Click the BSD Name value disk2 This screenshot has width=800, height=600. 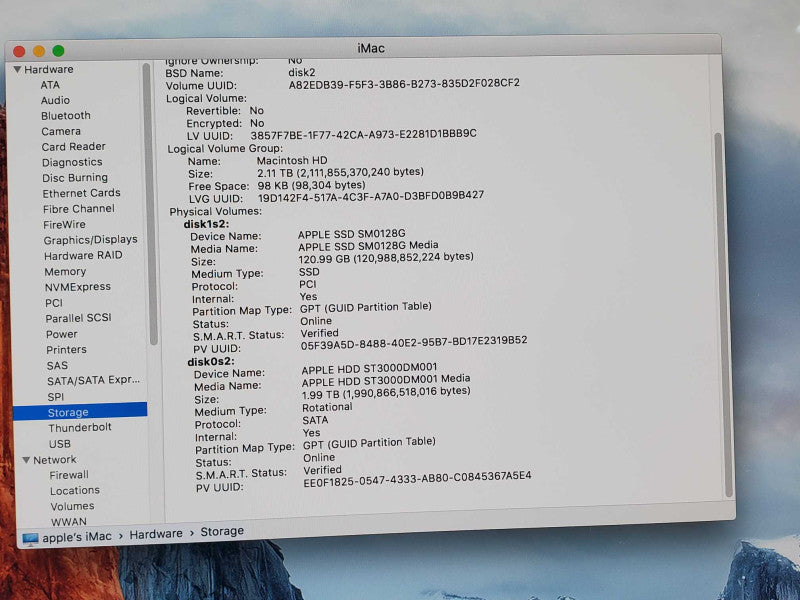click(x=302, y=72)
